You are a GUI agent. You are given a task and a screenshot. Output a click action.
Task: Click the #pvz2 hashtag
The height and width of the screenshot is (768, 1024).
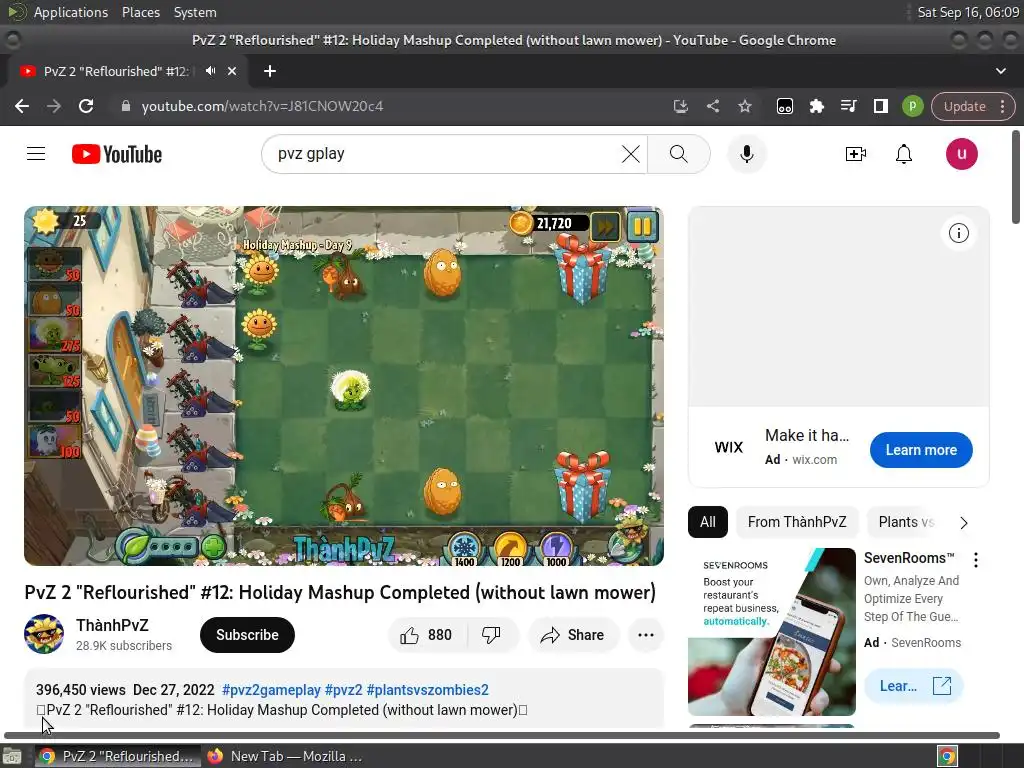point(344,690)
